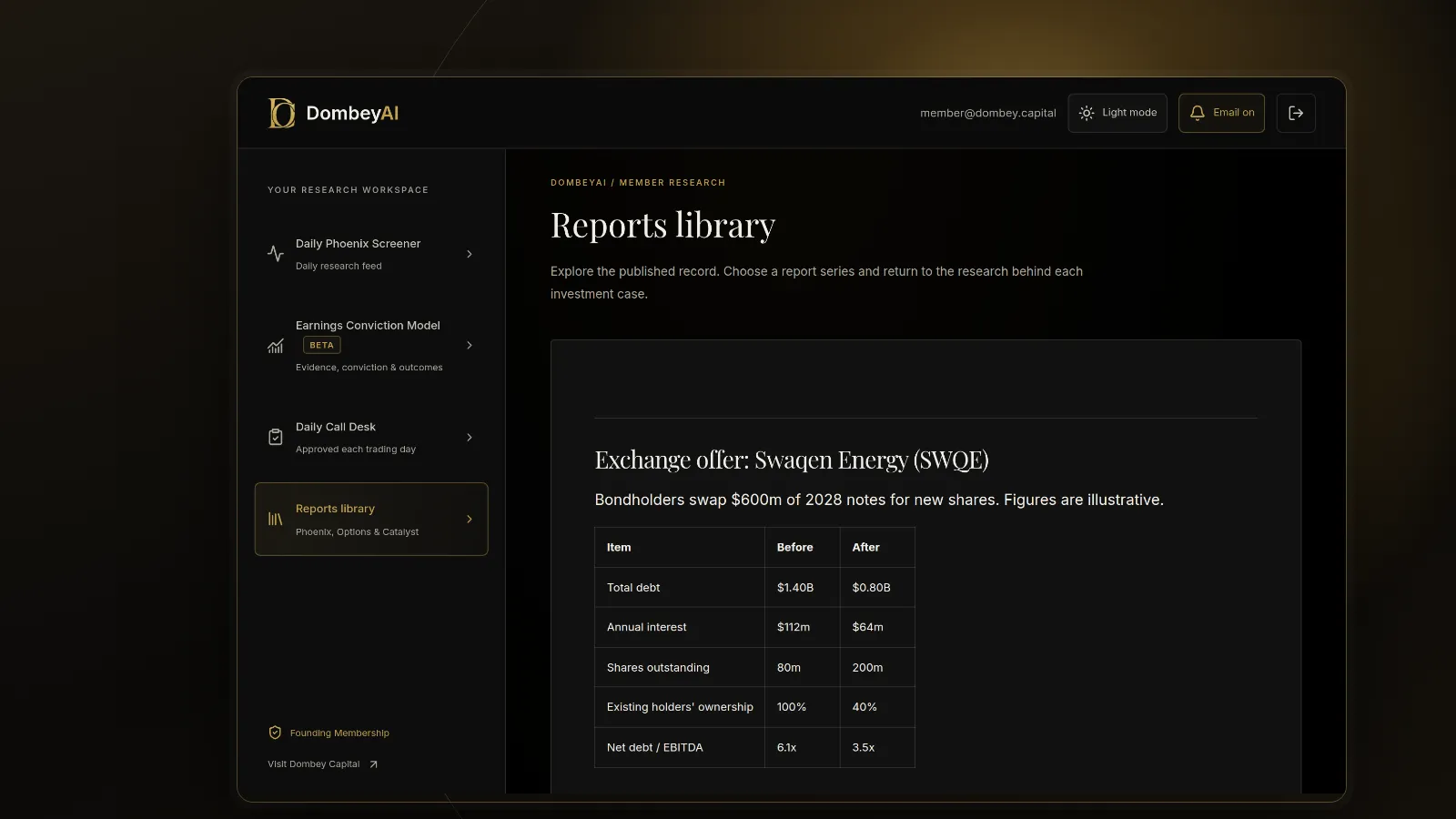Click the sun icon for Light mode

point(1087,113)
